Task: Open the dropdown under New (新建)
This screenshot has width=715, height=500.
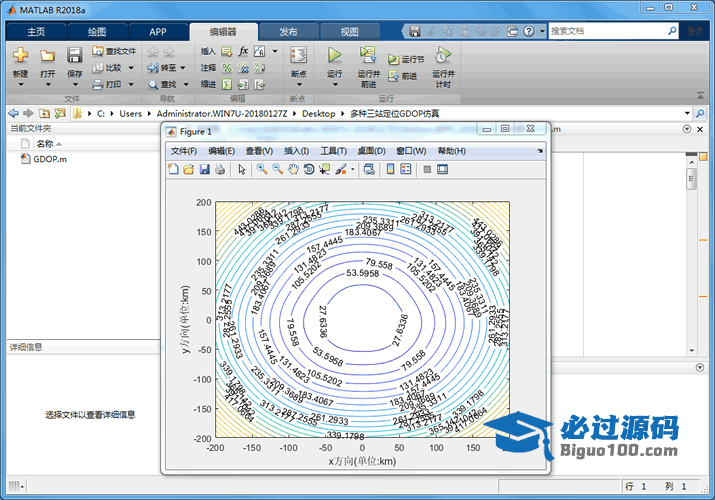Action: (x=21, y=85)
